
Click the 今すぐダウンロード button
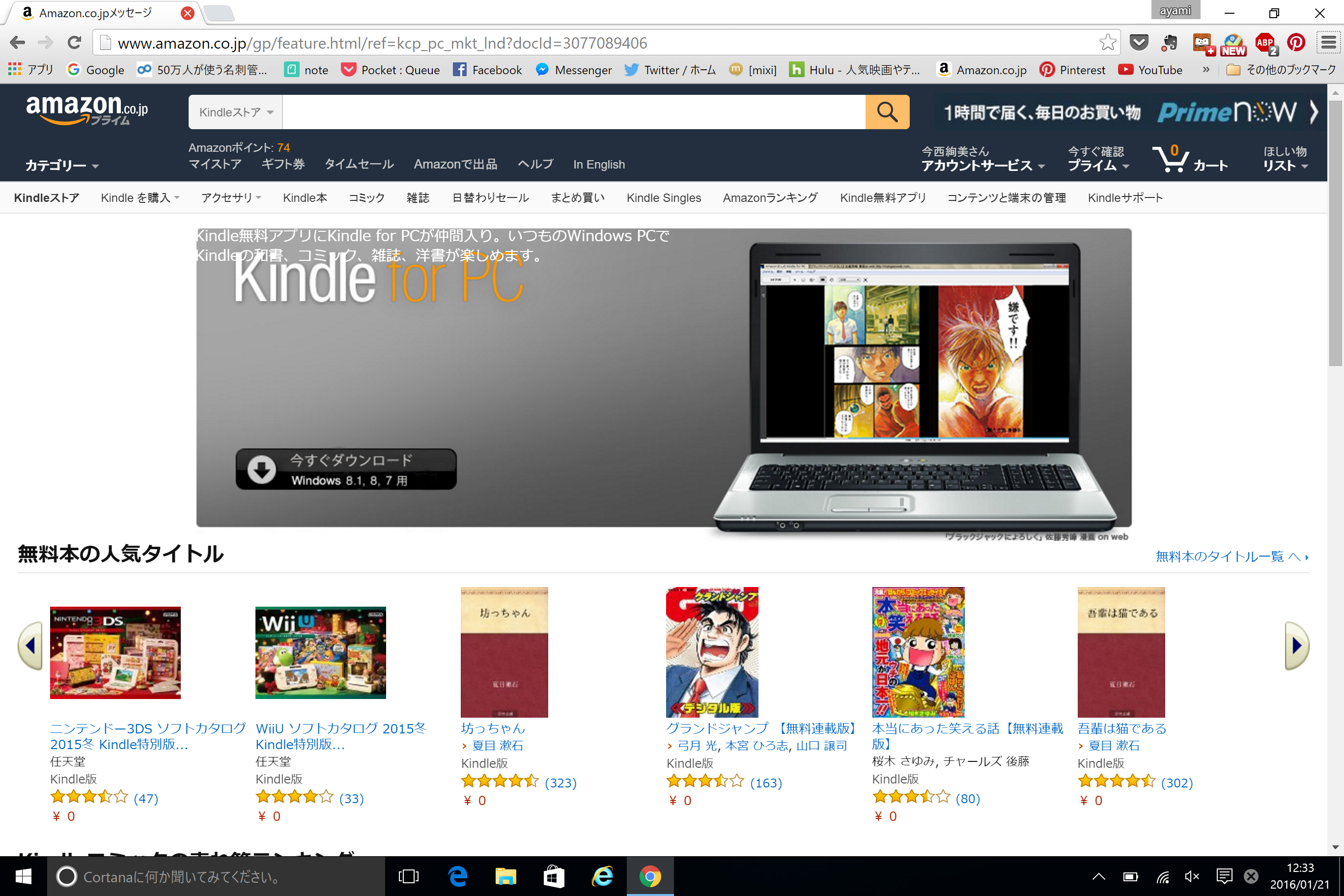346,469
